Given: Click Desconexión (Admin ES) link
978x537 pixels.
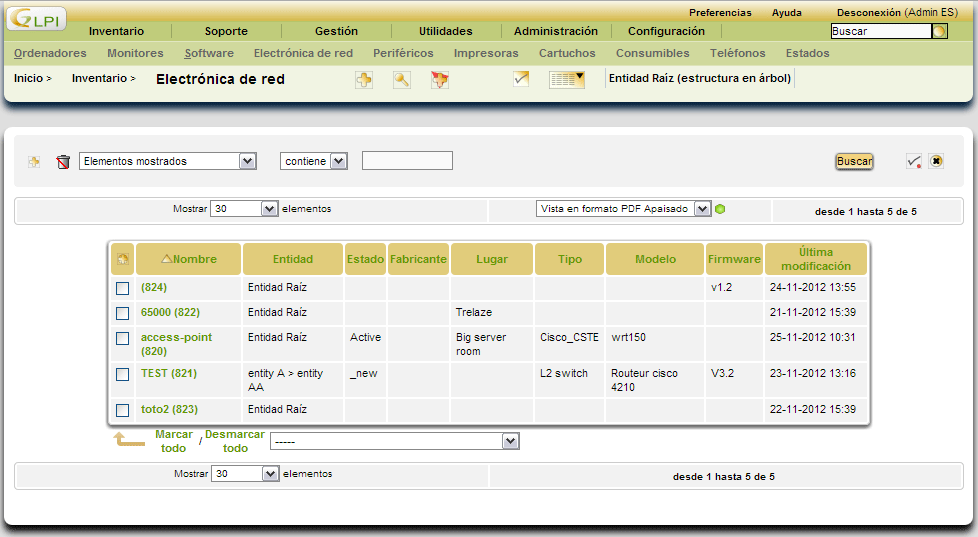Looking at the screenshot, I should click(897, 12).
